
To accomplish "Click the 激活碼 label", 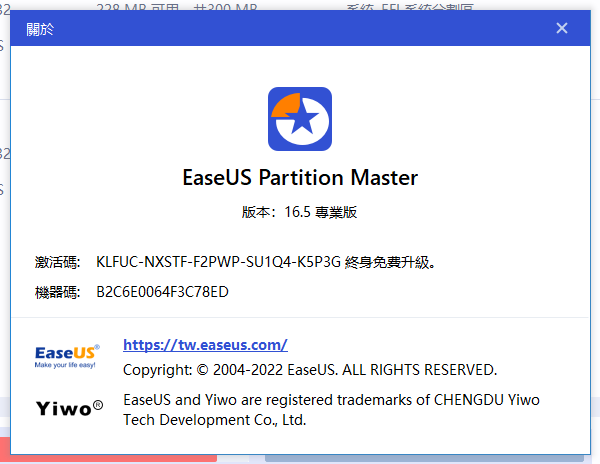I will point(57,262).
